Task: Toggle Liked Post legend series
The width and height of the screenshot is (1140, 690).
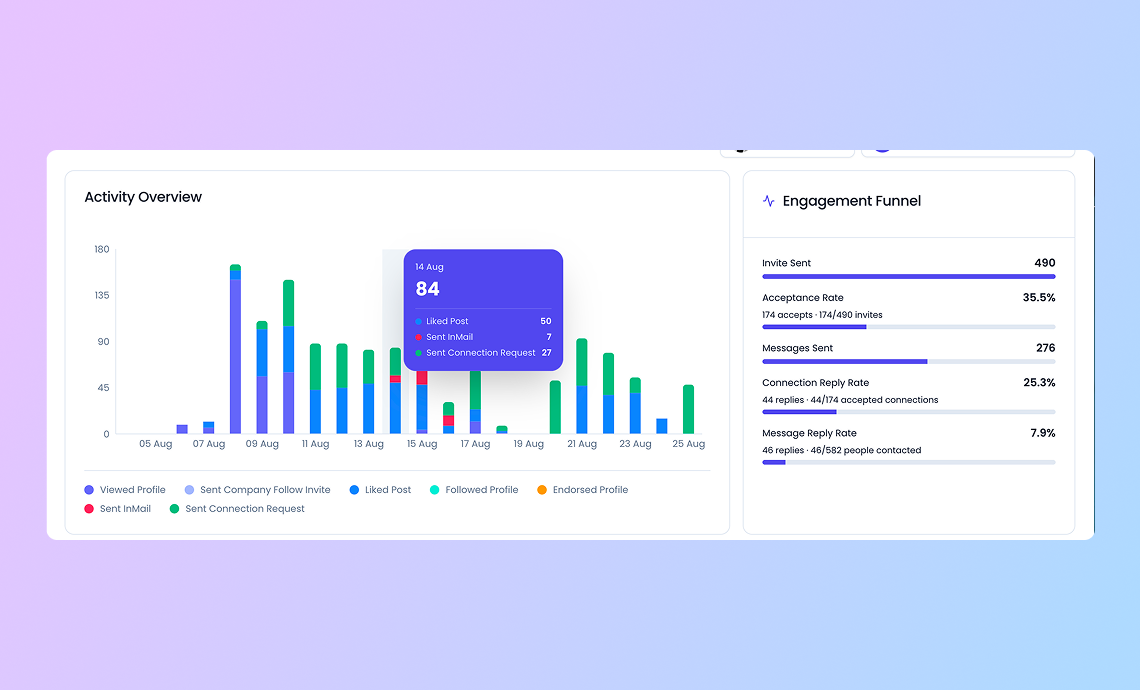Action: click(380, 489)
